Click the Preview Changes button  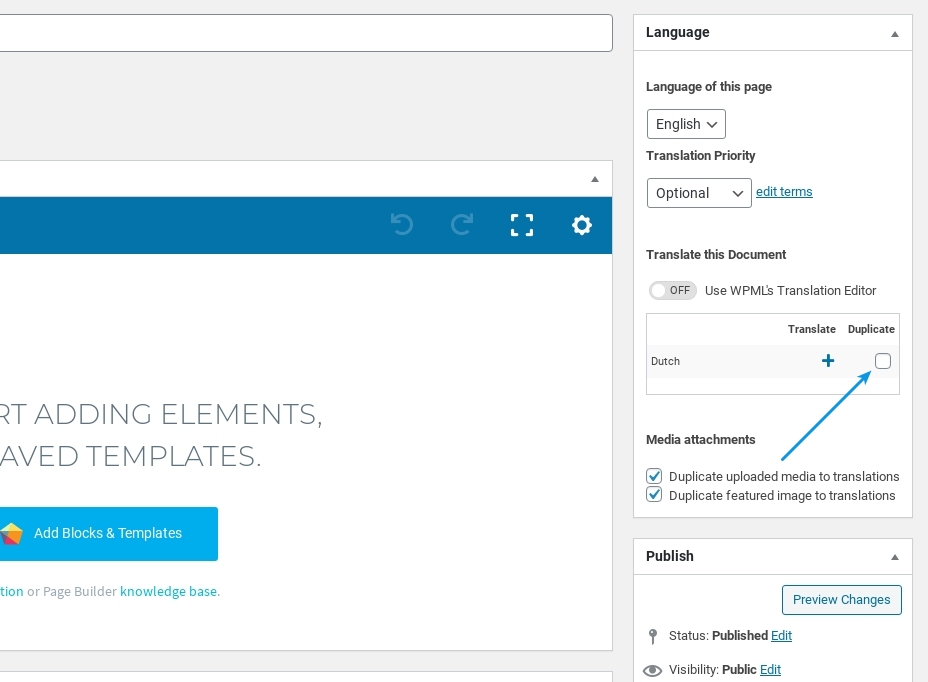841,600
